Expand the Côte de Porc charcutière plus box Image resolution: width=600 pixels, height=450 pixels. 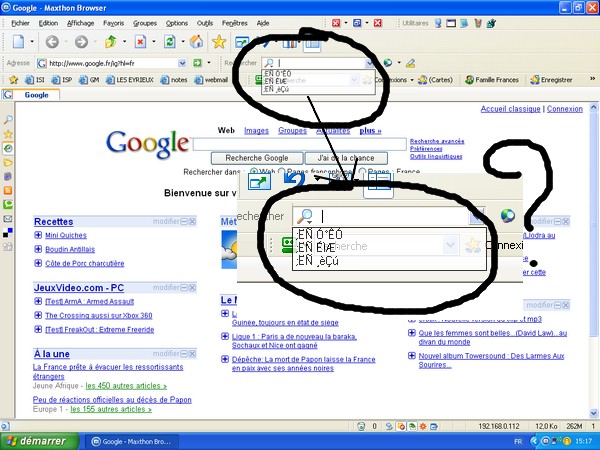[38, 263]
